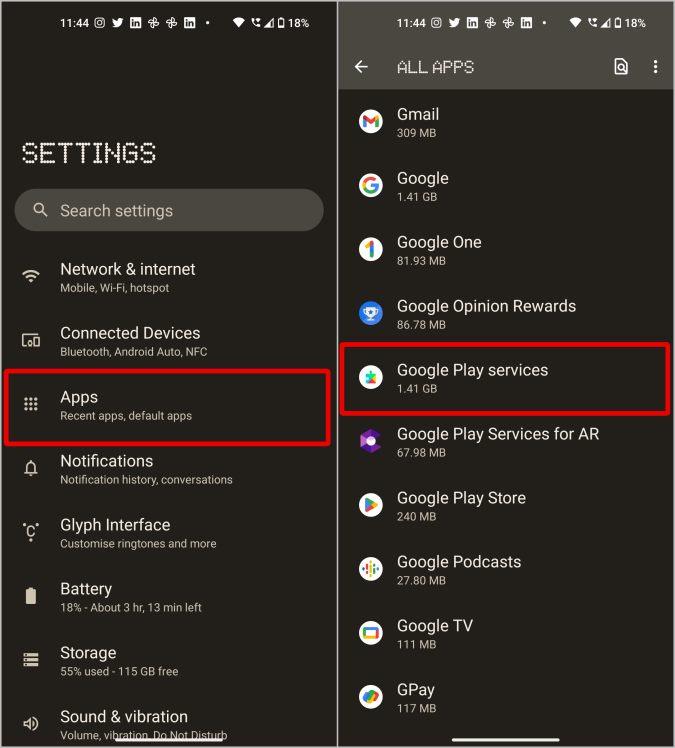Tap the Google Play Services for AR icon

coord(371,441)
